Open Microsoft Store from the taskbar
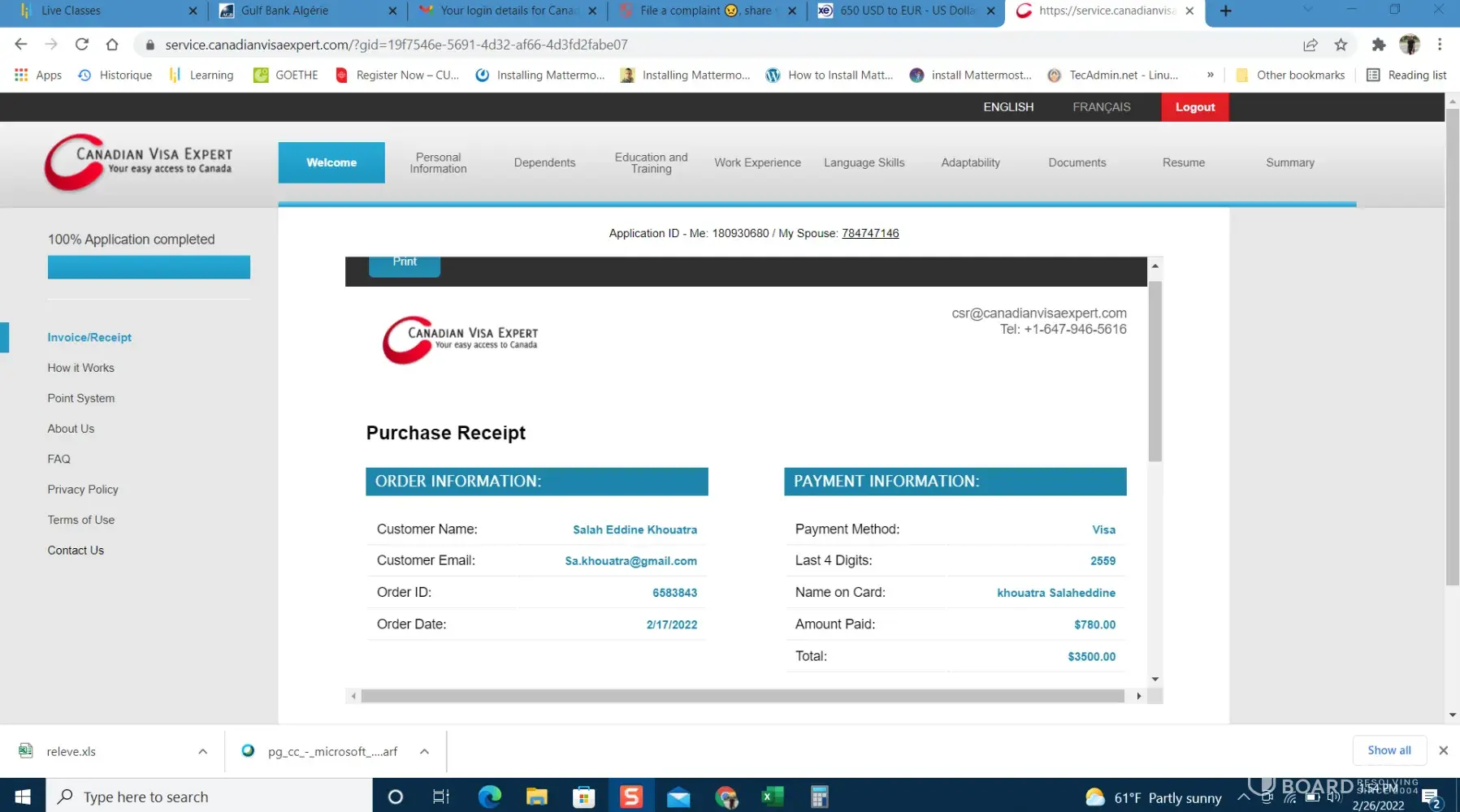 click(x=583, y=797)
